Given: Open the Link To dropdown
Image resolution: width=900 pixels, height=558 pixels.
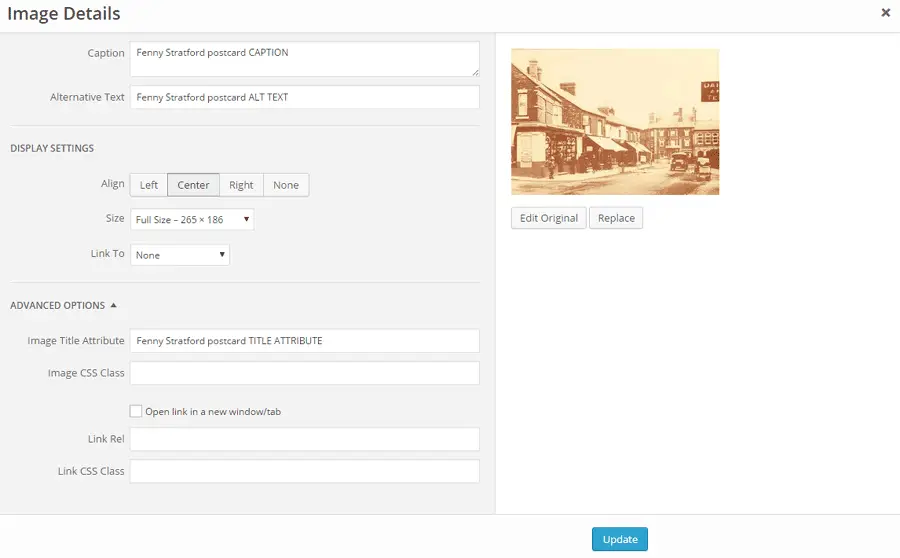Looking at the screenshot, I should [x=180, y=255].
